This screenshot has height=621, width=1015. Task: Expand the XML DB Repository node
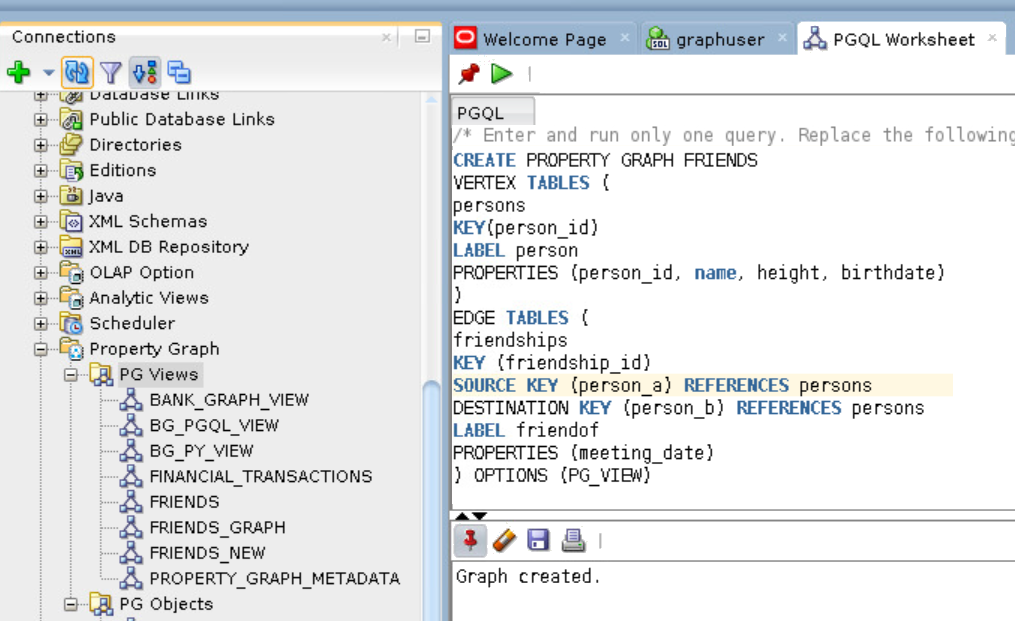point(41,247)
